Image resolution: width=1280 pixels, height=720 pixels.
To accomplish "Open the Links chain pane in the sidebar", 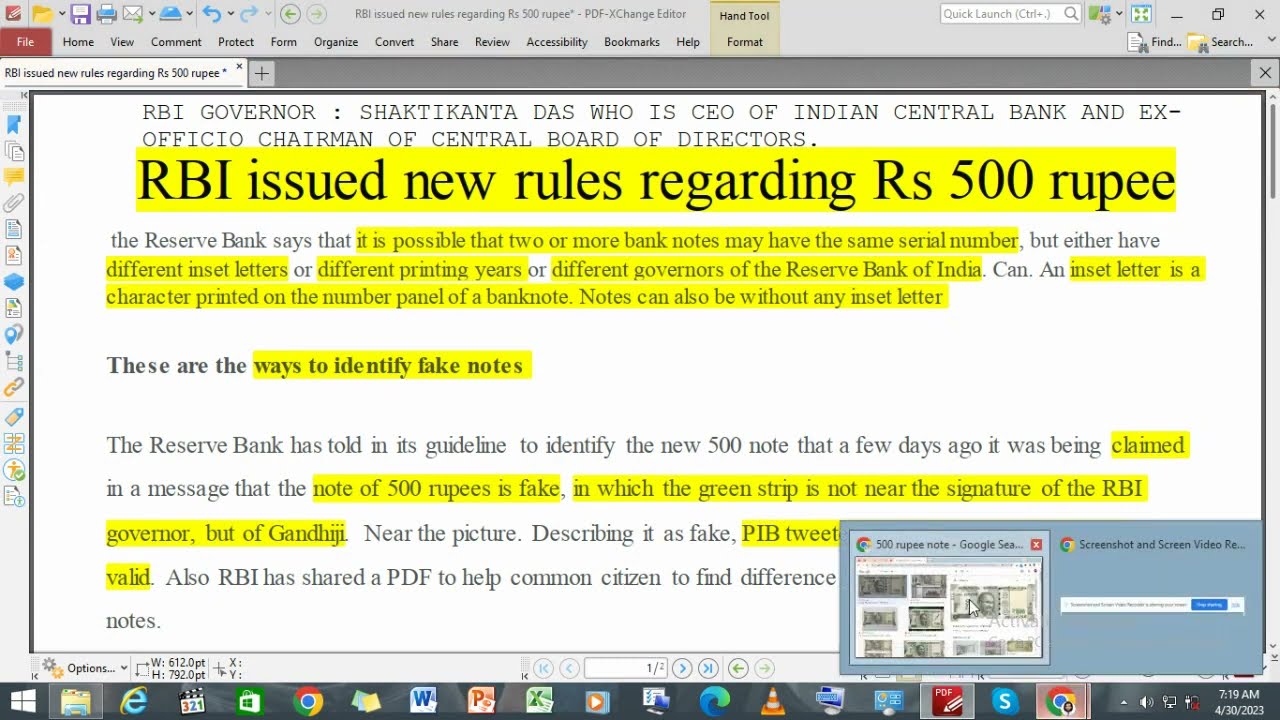I will pyautogui.click(x=13, y=387).
